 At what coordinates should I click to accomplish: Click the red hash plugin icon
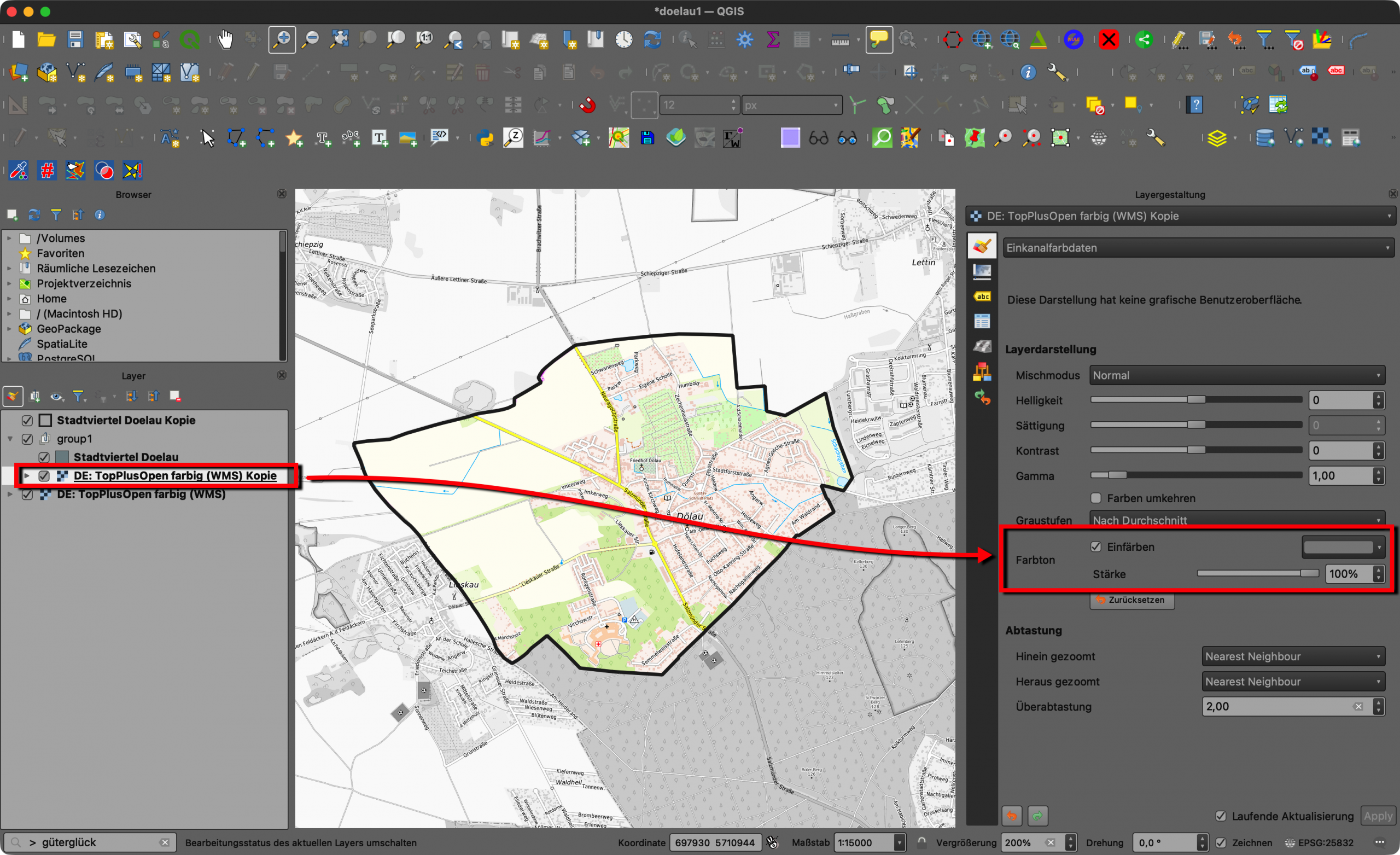pos(47,171)
